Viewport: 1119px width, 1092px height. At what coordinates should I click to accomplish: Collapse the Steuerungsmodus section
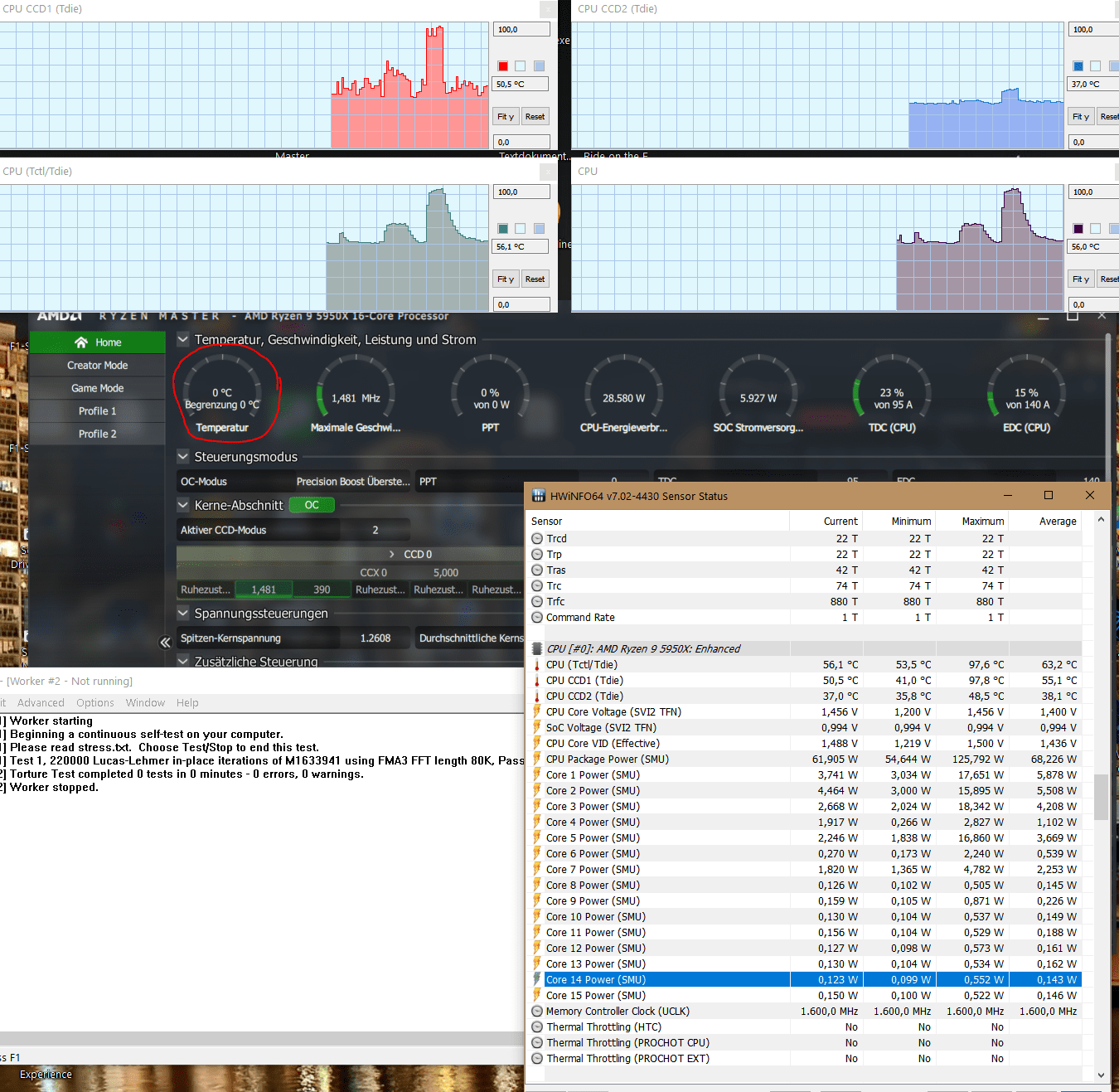[183, 456]
